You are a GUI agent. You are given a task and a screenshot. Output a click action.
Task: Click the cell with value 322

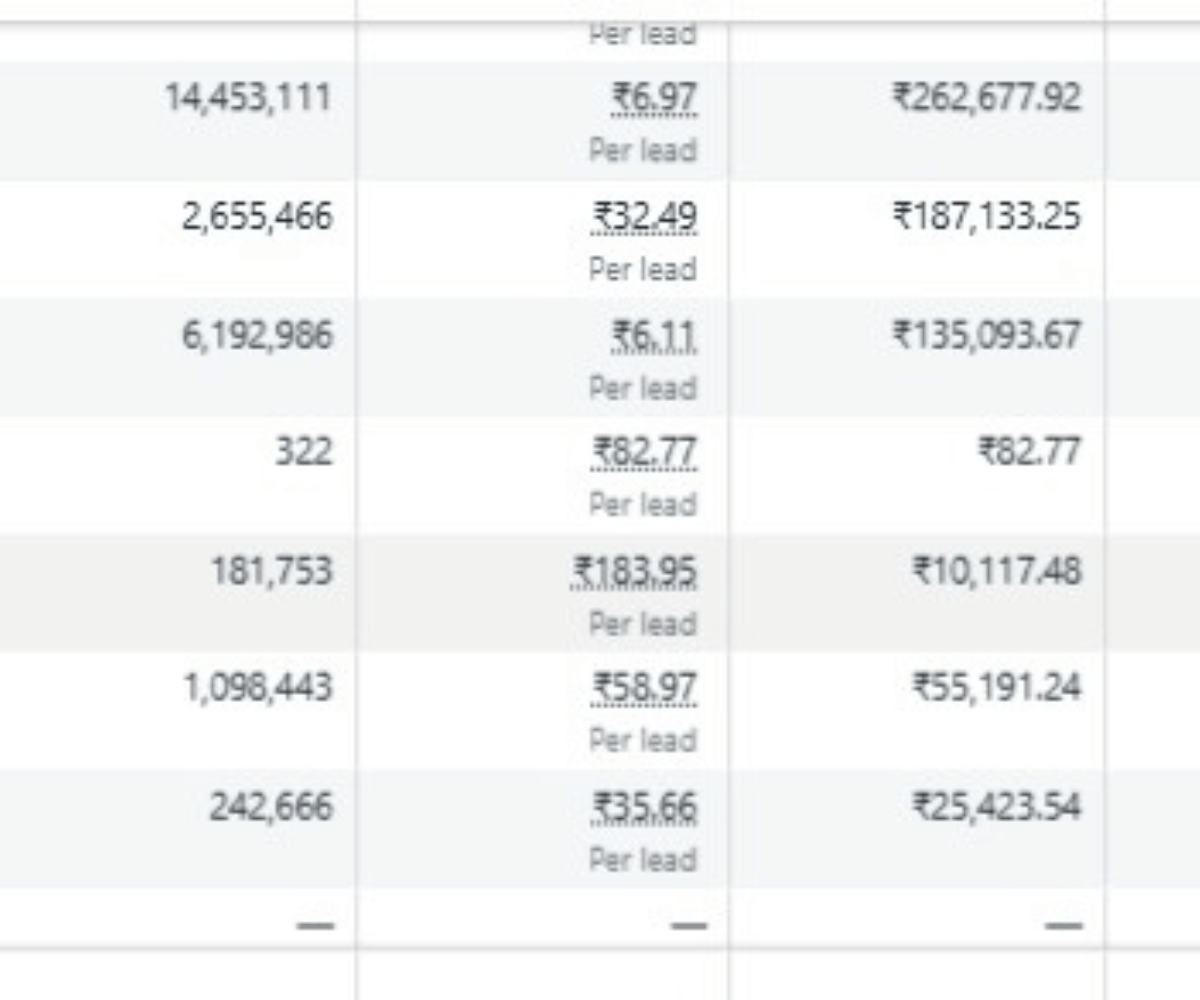303,453
